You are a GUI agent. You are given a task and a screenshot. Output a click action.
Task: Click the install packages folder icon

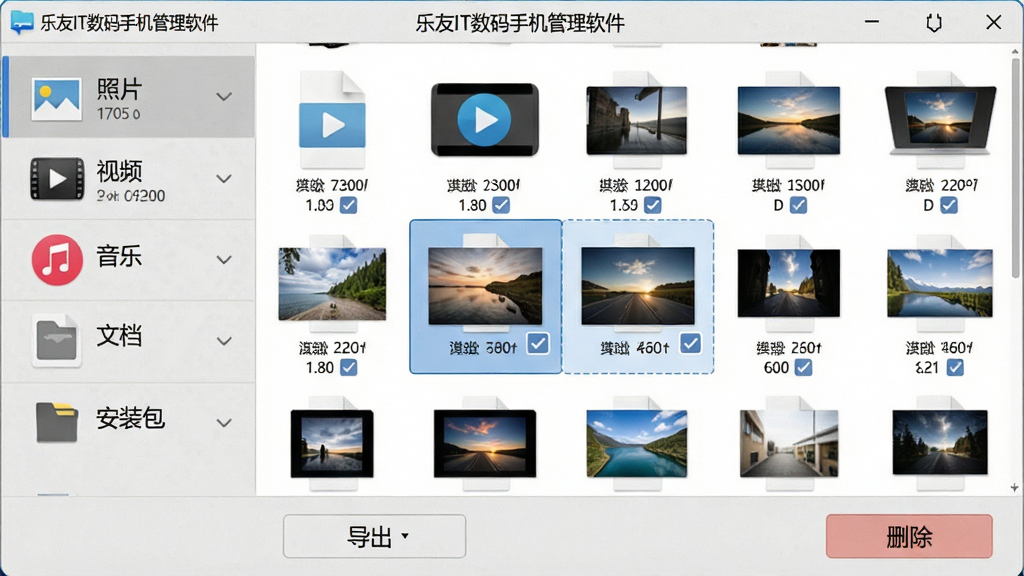tap(57, 421)
